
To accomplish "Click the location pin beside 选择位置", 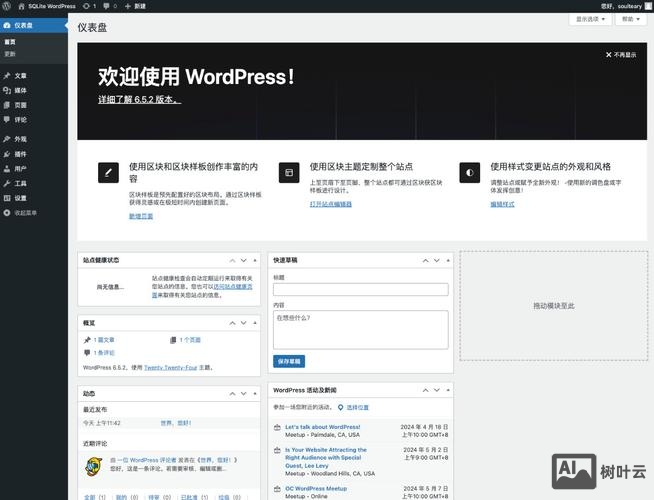I will click(340, 407).
